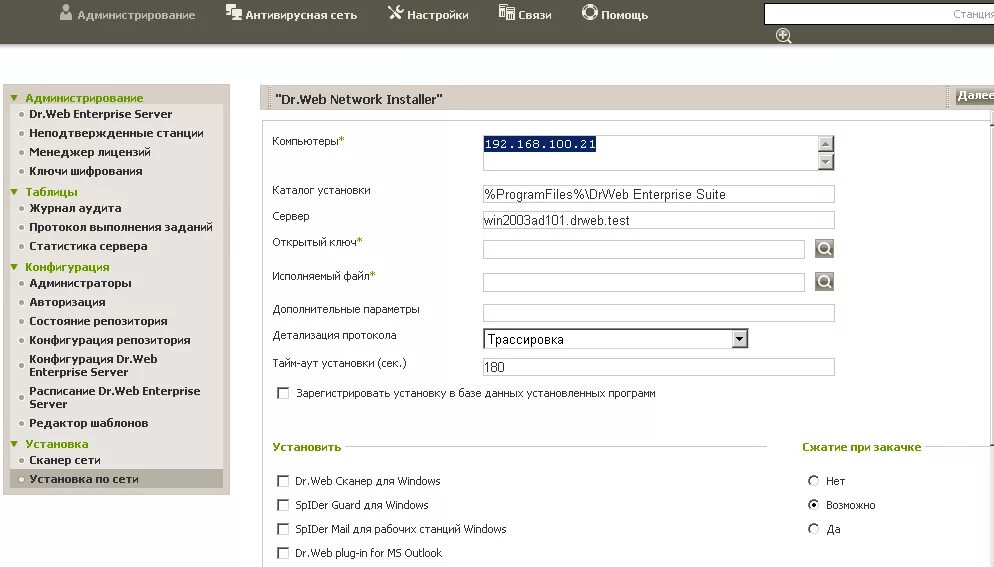Select Установка по сети sidebar item
994x567 pixels.
point(117,479)
